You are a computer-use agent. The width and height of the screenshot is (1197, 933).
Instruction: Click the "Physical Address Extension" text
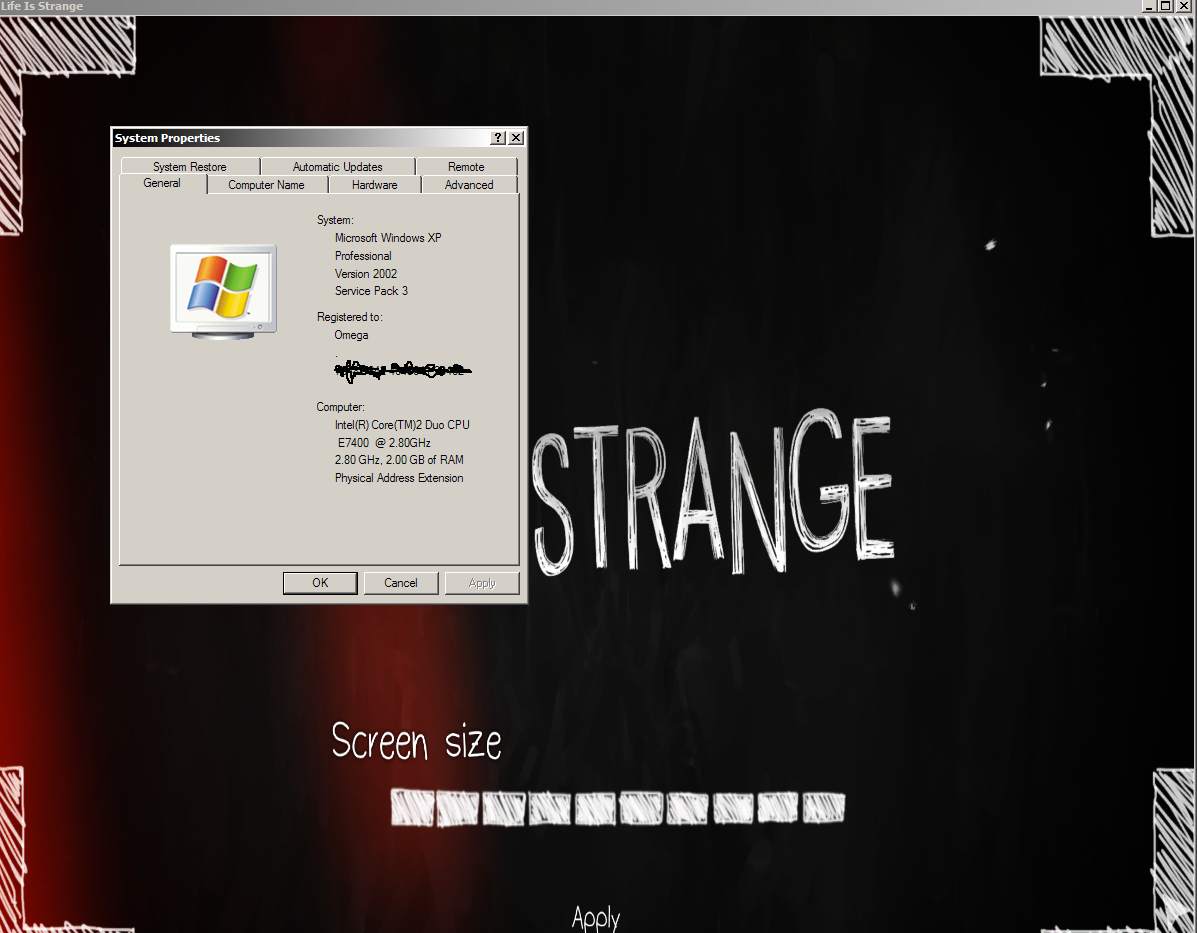coord(399,478)
